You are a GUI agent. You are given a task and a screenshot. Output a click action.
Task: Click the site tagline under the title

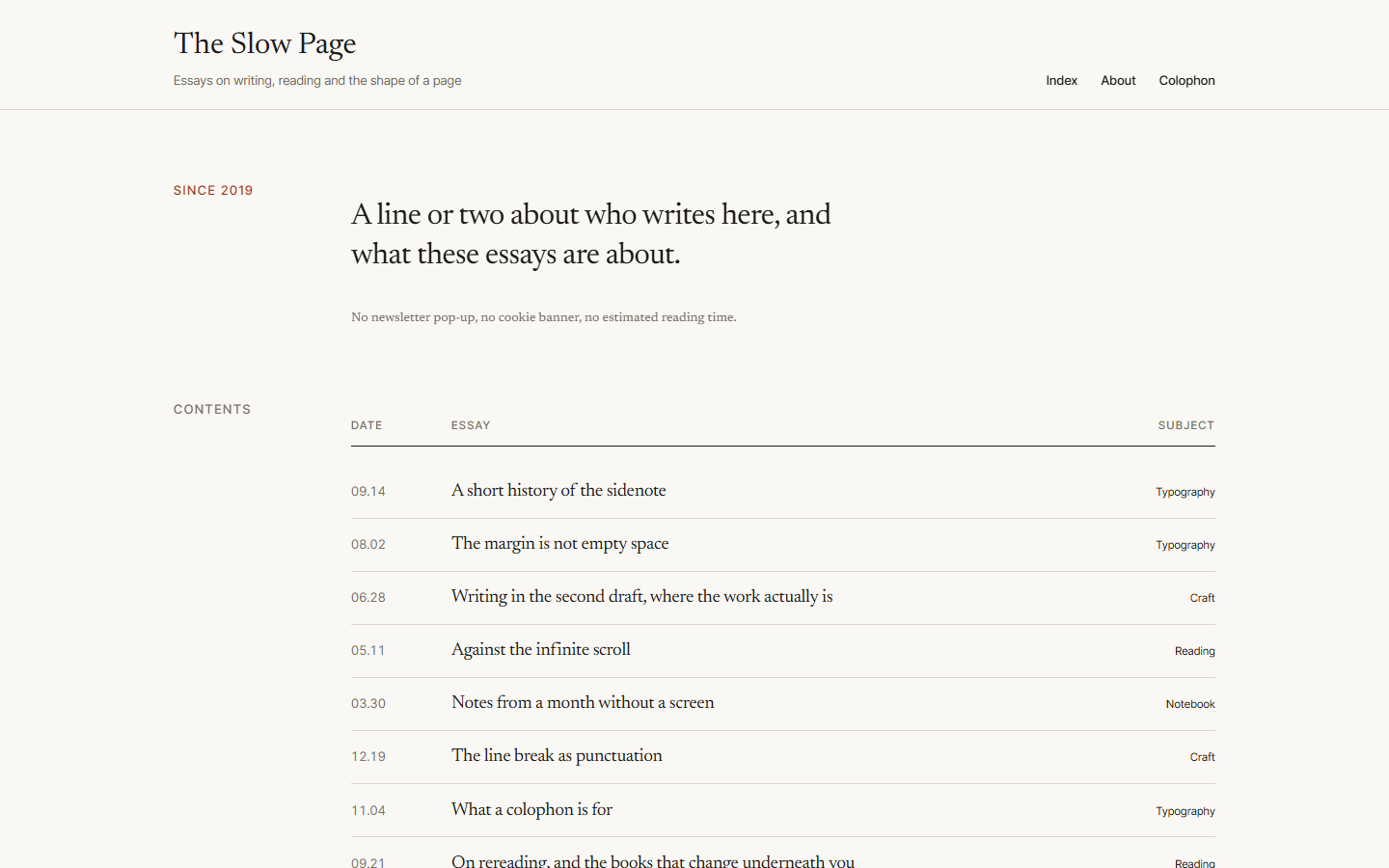click(317, 81)
